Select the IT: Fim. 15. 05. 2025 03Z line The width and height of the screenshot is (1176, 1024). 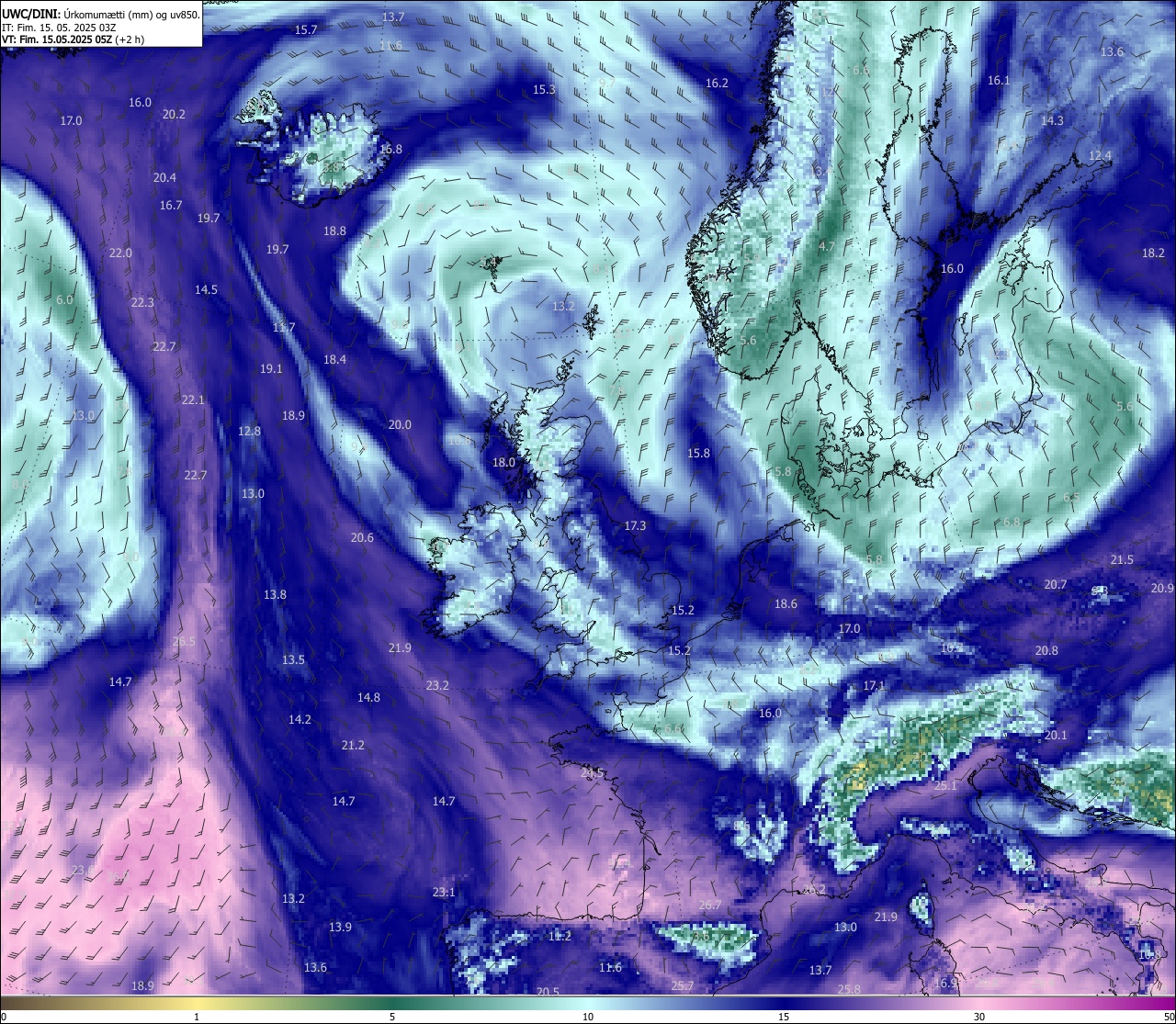point(59,28)
